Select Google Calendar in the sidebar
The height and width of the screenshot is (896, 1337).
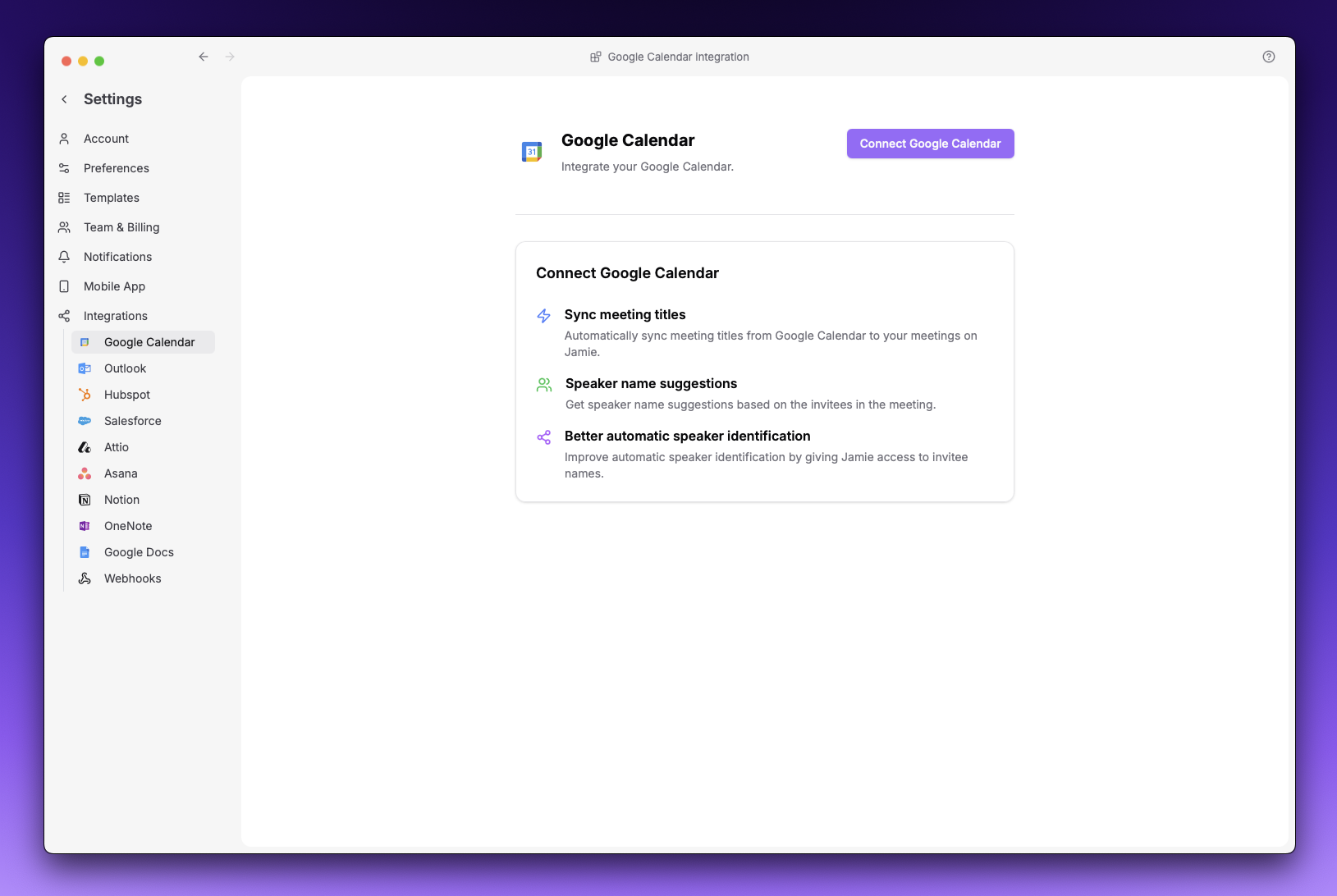pos(151,342)
